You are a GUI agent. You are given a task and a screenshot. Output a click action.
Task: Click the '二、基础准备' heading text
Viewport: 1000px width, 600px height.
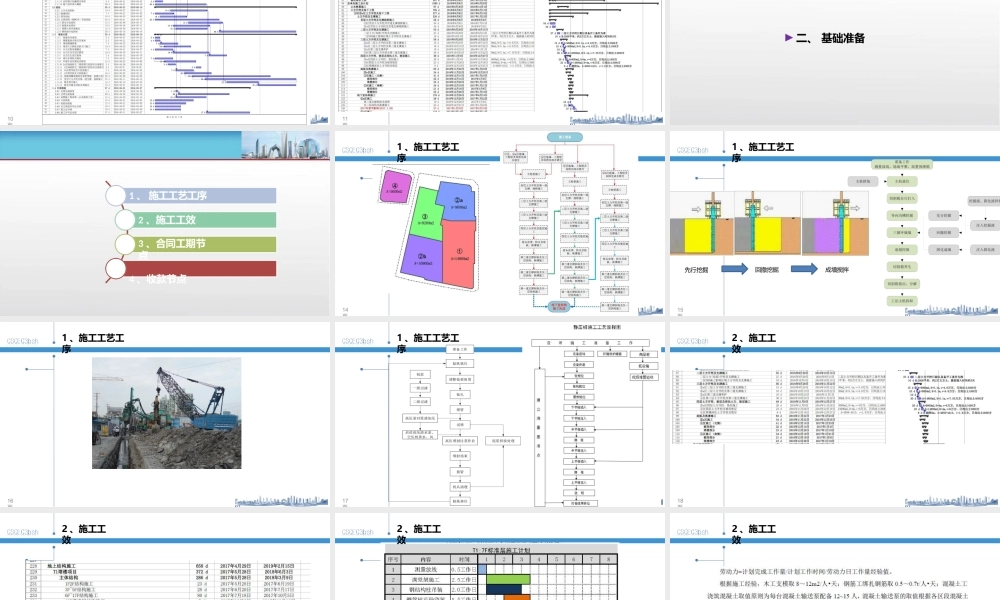click(x=830, y=38)
